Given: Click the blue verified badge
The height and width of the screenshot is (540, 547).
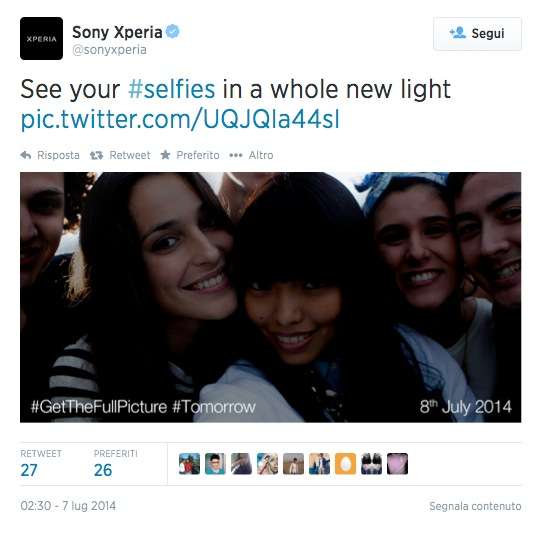Looking at the screenshot, I should [x=172, y=32].
